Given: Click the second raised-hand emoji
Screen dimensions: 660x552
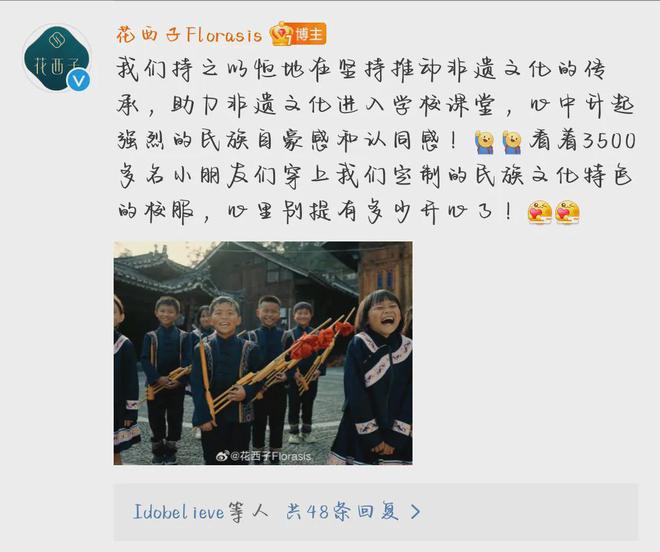Looking at the screenshot, I should [x=512, y=142].
